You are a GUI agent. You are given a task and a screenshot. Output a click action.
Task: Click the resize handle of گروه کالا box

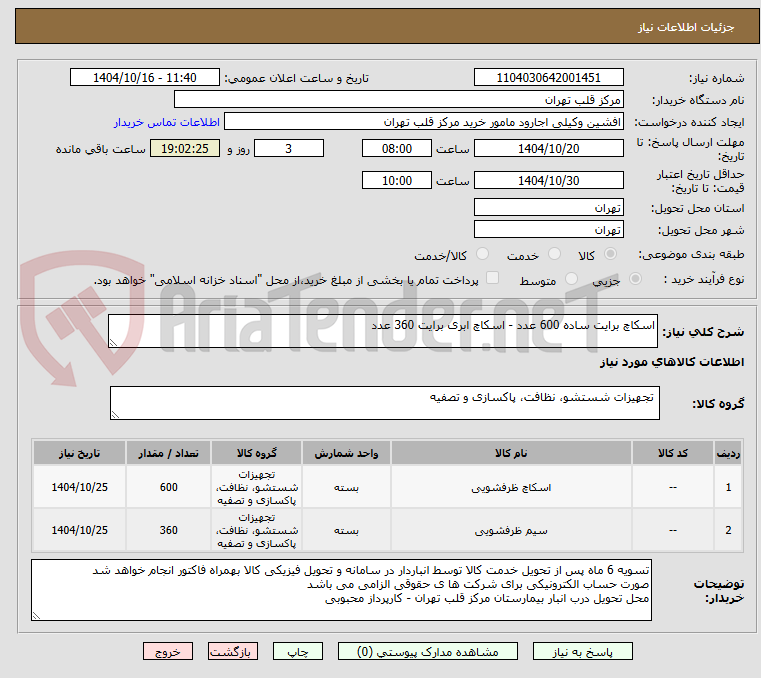click(115, 414)
